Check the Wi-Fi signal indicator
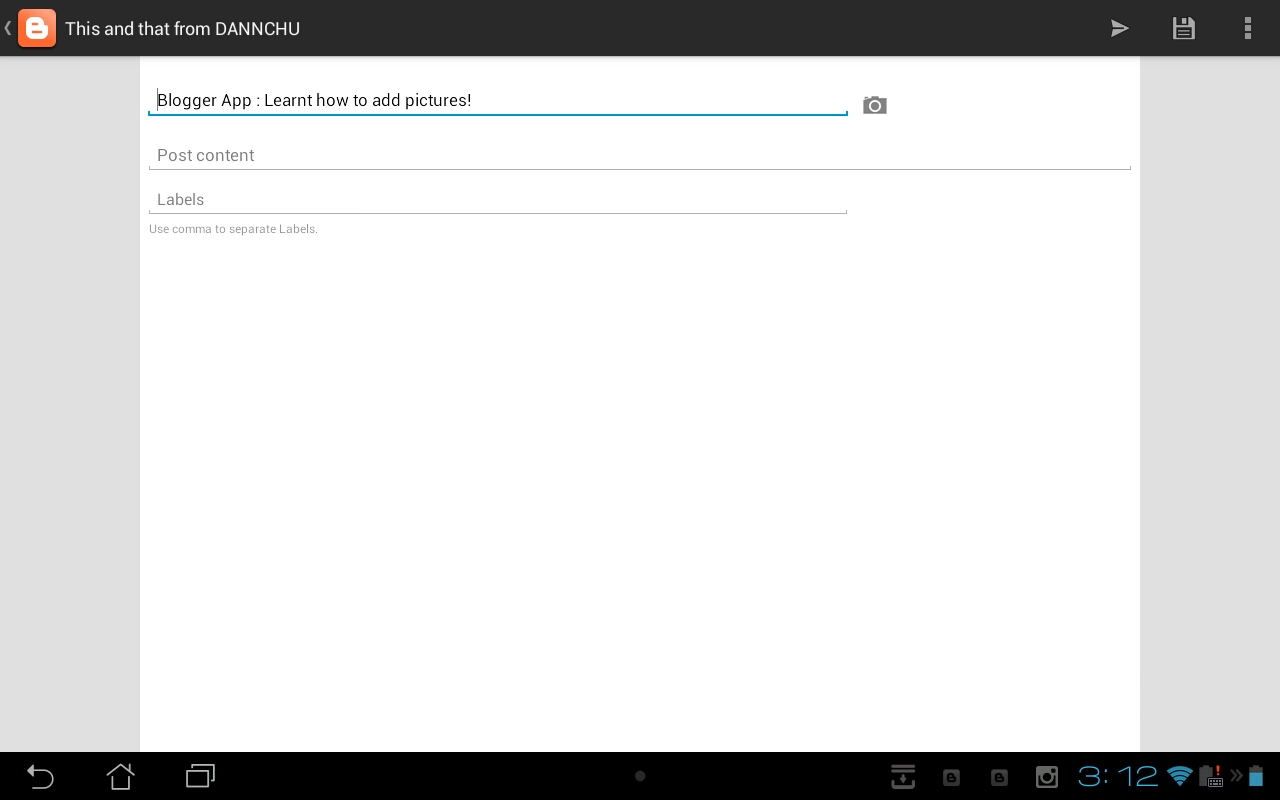The image size is (1280, 800). tap(1180, 776)
